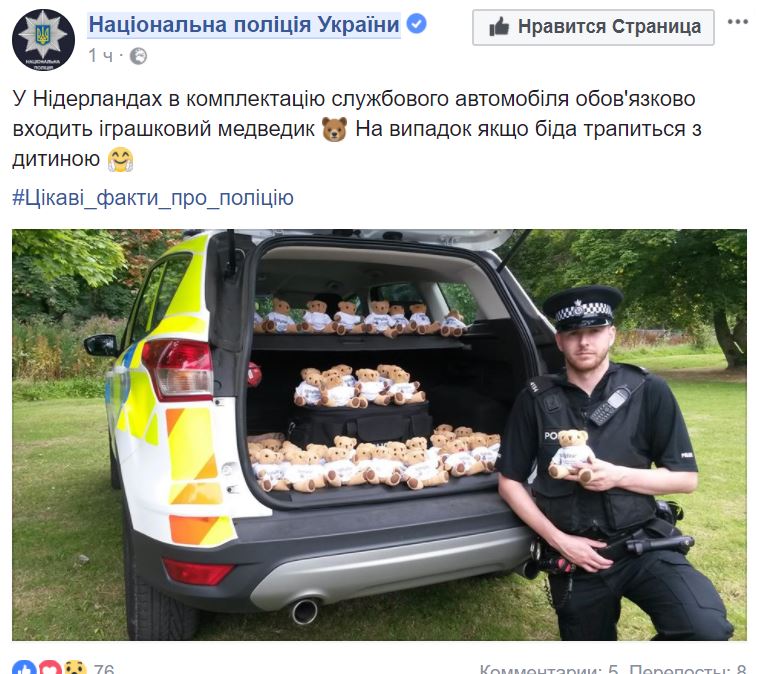Open the #Цікаві_факти_про_поліцію hashtag
This screenshot has width=765, height=674.
pyautogui.click(x=153, y=198)
